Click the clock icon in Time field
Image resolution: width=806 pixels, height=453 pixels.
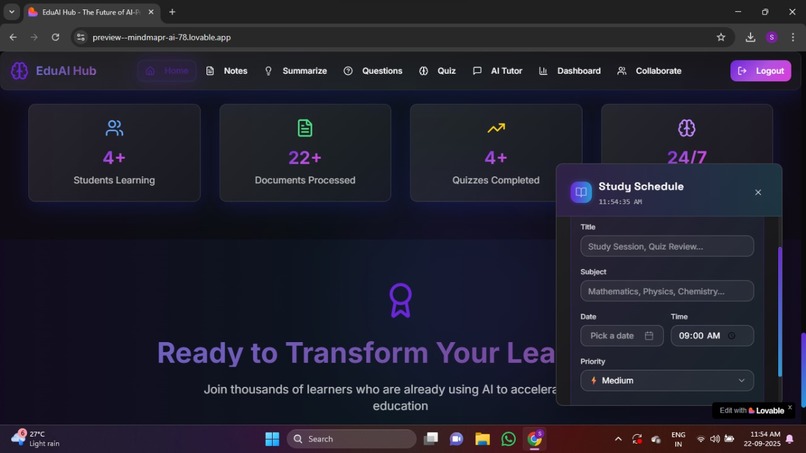[x=731, y=336]
